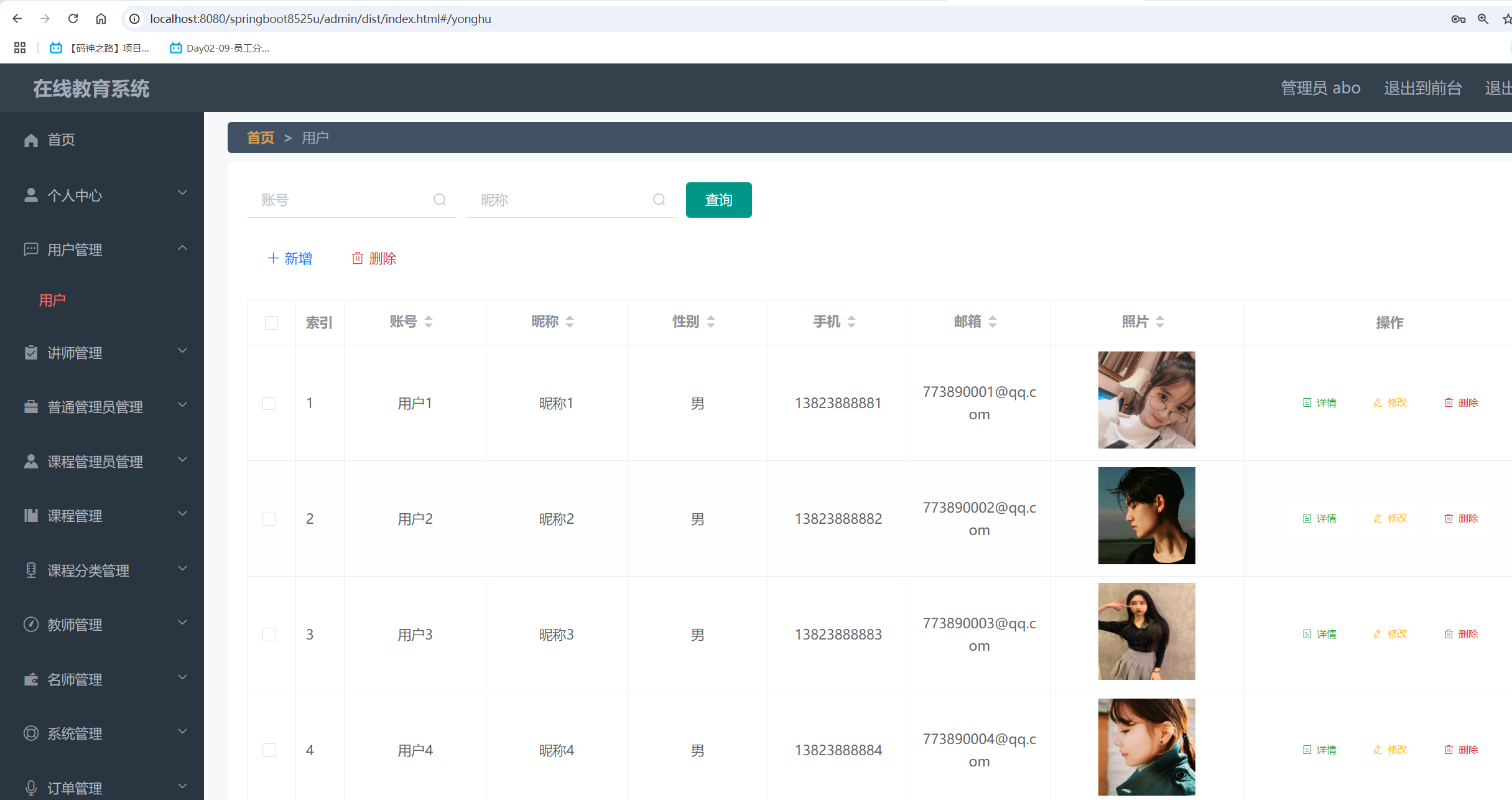Screen dimensions: 1512x800
Task: Click the 课程管理 bar-chart icon
Action: 31,515
